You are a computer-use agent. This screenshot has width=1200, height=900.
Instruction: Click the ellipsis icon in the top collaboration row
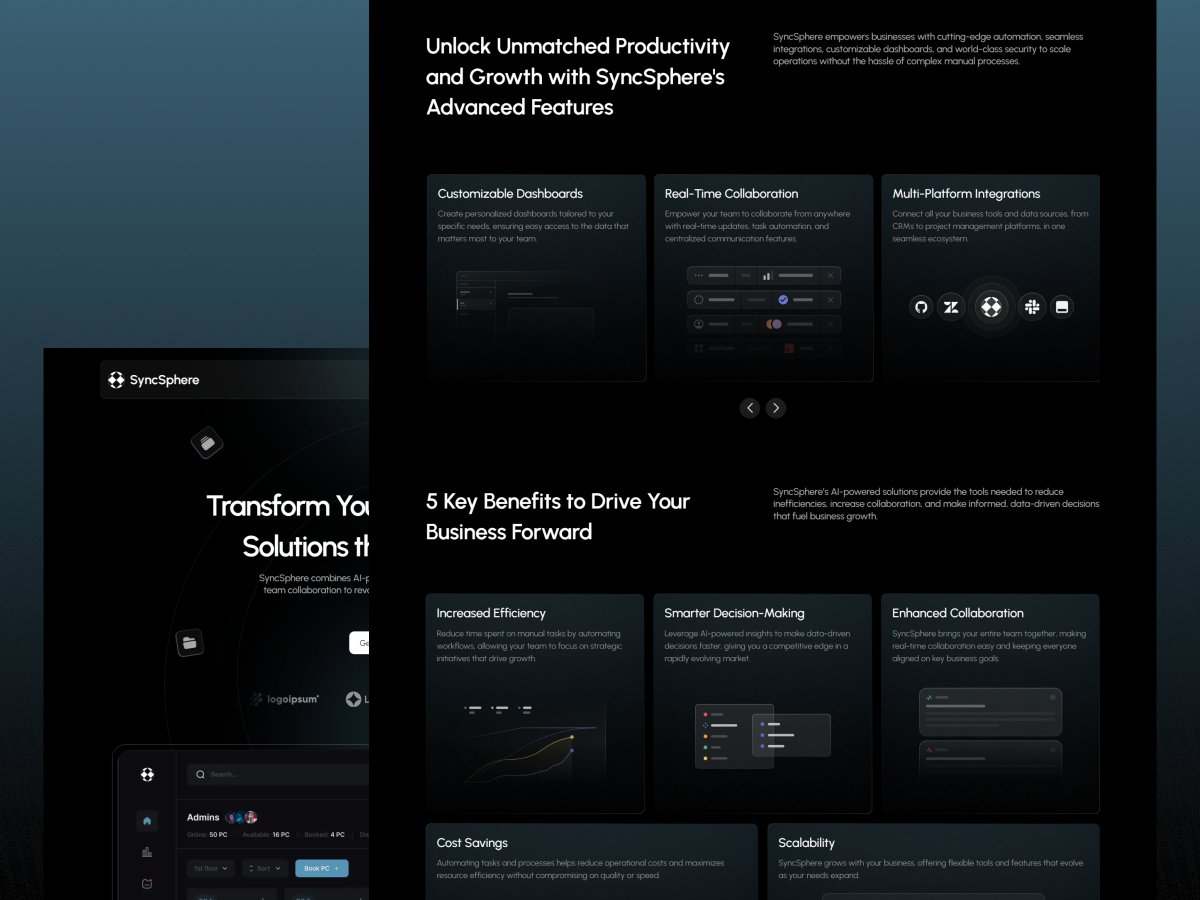click(699, 275)
